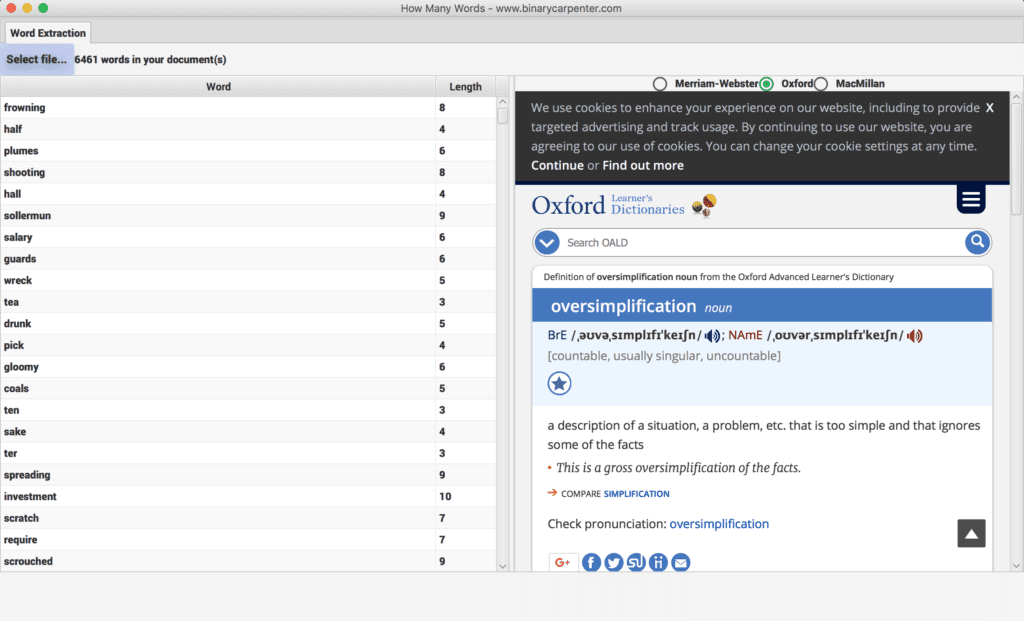Click word list scrollbar up arrow

[502, 102]
